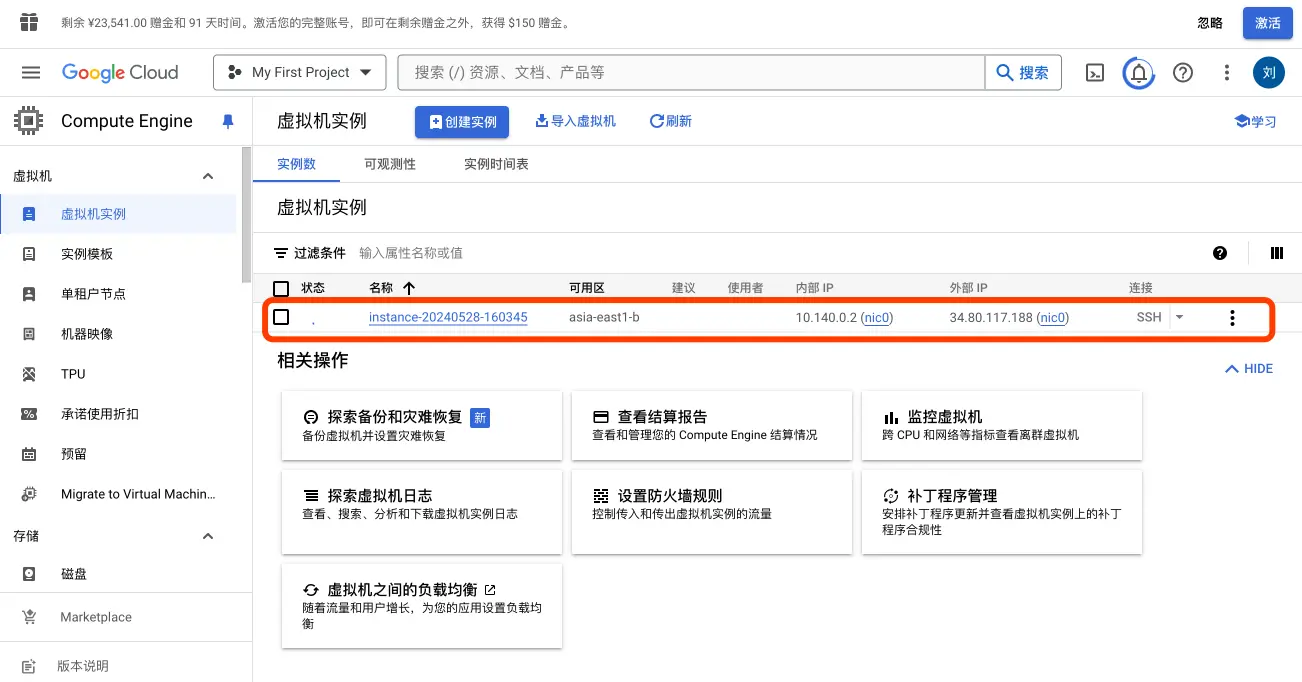Pin Compute Engine with the pin icon
Viewport: 1302px width, 682px height.
(228, 121)
